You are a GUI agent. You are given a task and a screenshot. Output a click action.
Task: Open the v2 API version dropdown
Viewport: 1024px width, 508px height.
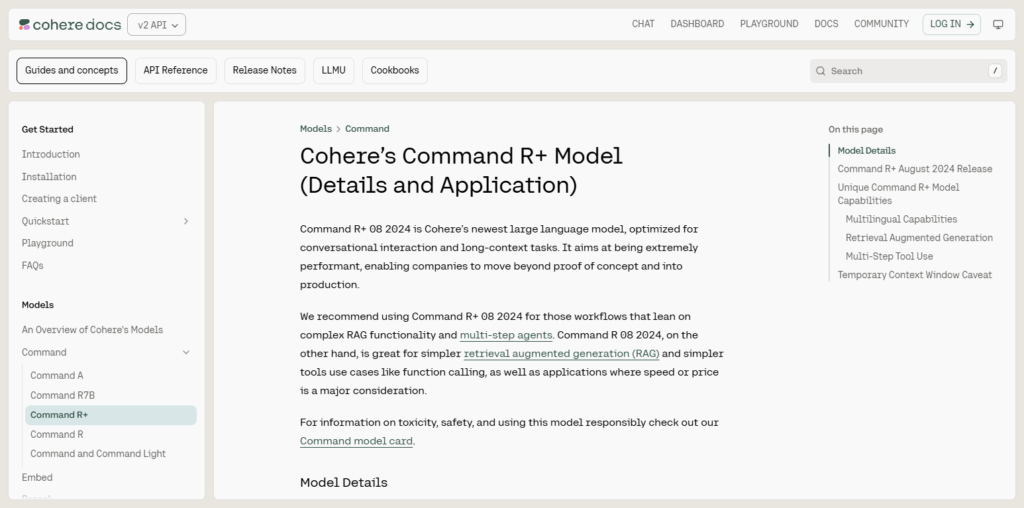[x=157, y=25]
